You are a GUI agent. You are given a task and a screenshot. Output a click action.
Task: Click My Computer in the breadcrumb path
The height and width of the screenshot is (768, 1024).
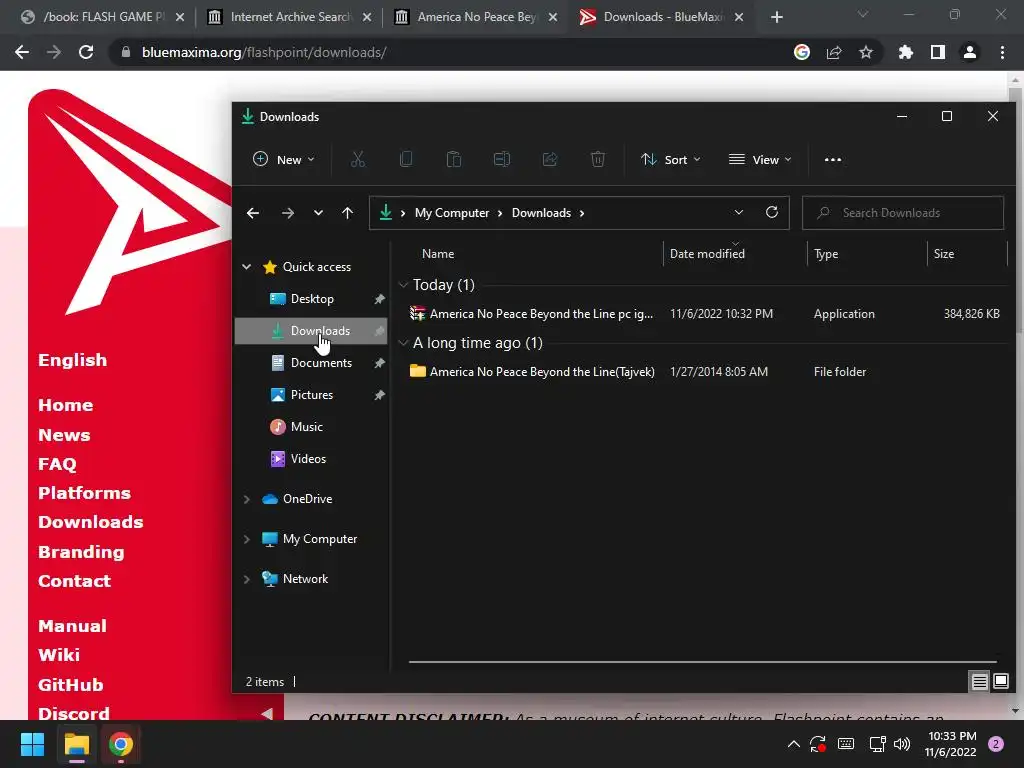452,213
